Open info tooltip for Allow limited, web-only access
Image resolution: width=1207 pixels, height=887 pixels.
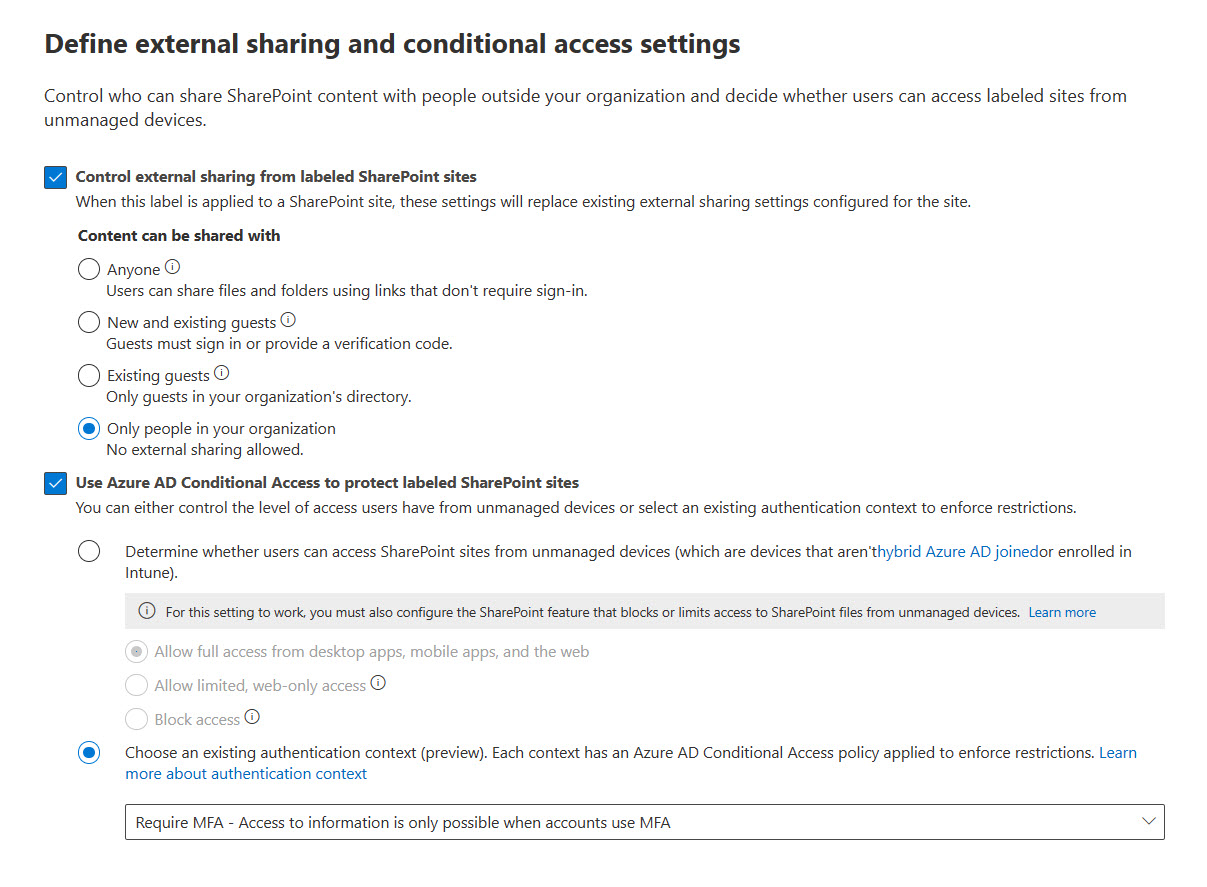pyautogui.click(x=378, y=683)
